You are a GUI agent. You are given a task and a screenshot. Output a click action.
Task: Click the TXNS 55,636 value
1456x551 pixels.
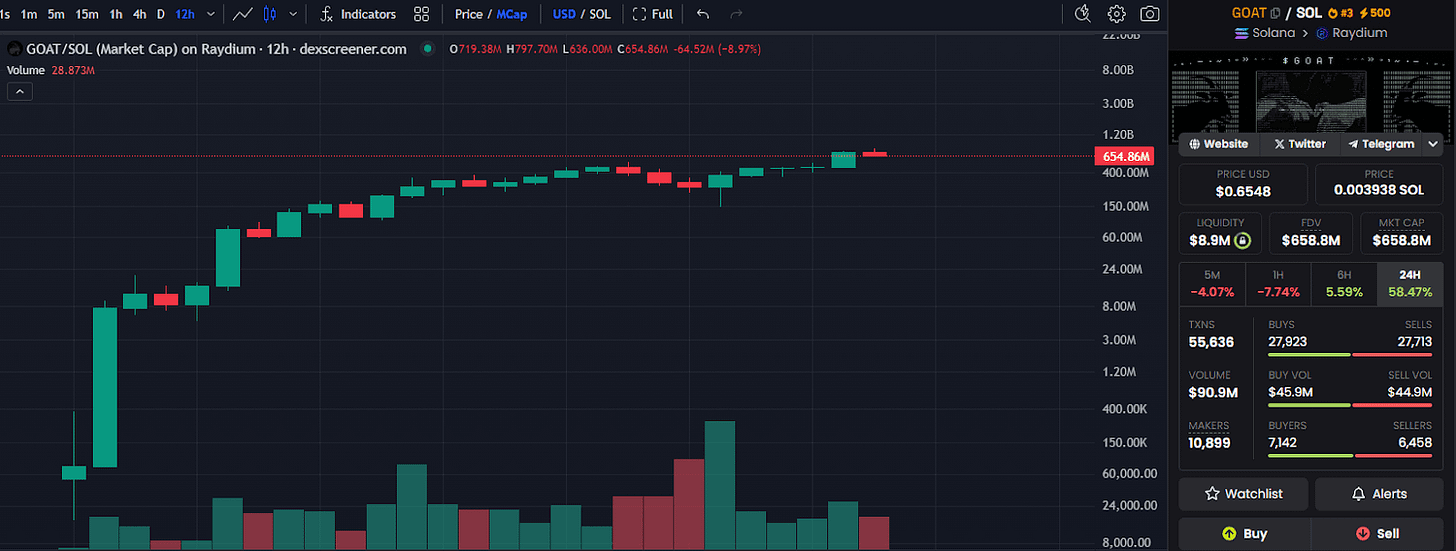pyautogui.click(x=1211, y=342)
